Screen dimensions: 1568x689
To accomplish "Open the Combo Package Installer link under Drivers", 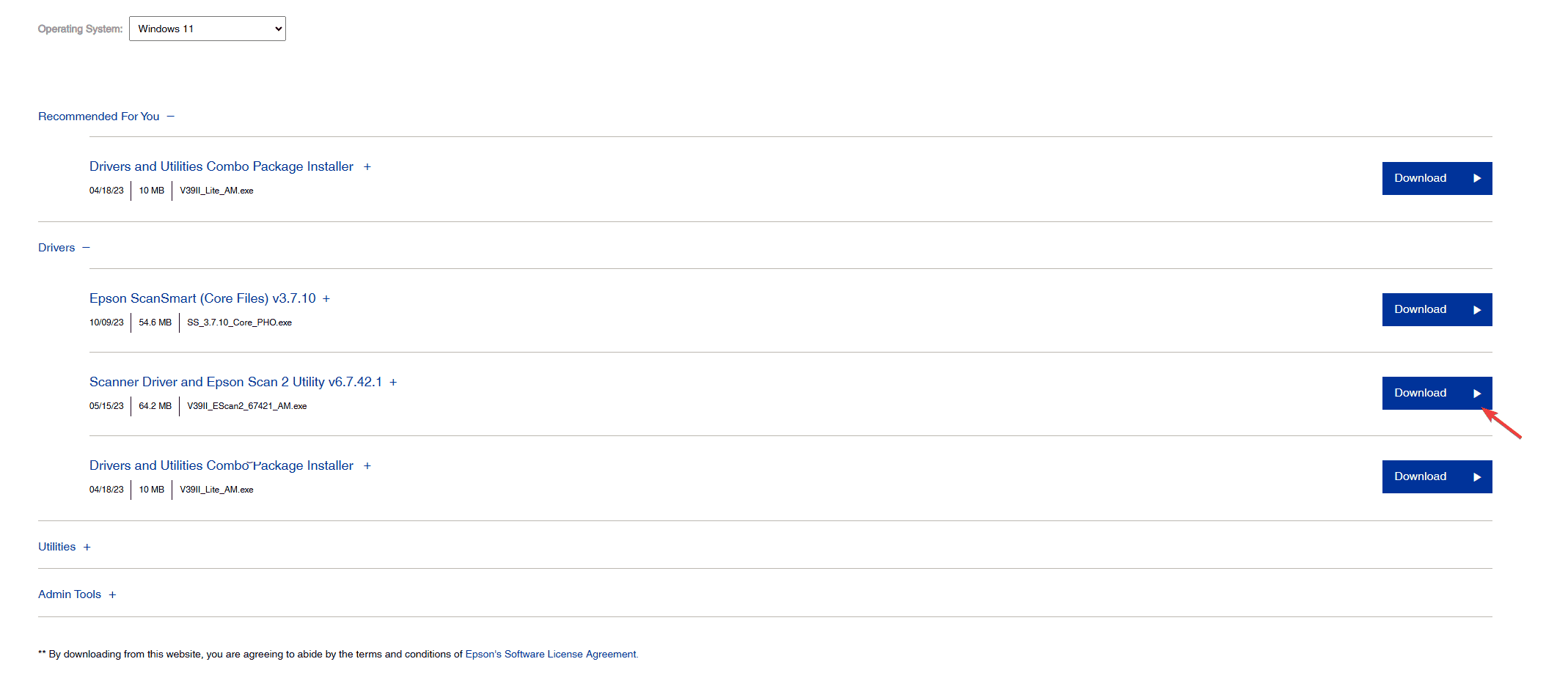I will [x=221, y=465].
